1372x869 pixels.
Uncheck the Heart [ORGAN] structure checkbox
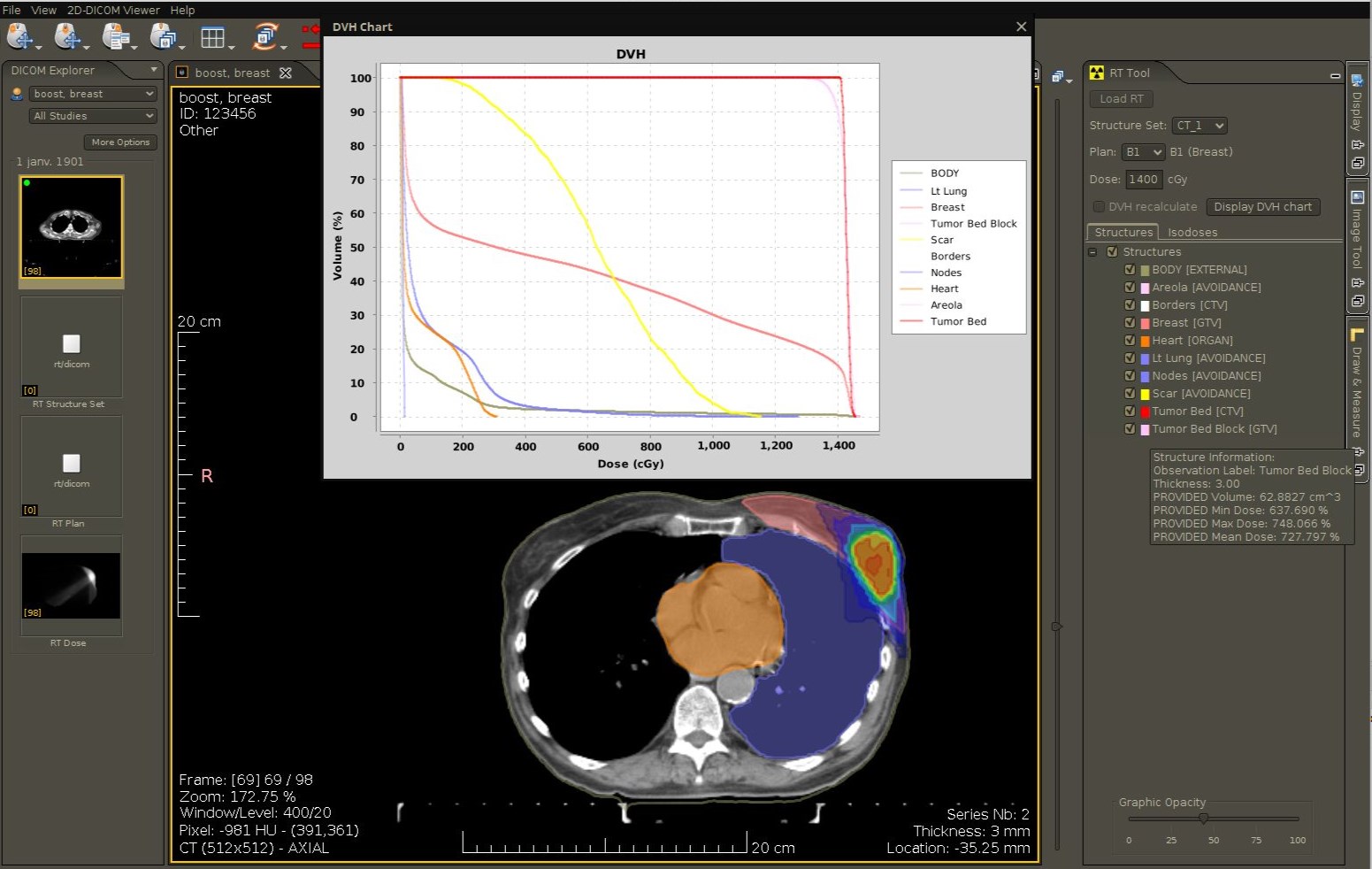click(x=1130, y=341)
